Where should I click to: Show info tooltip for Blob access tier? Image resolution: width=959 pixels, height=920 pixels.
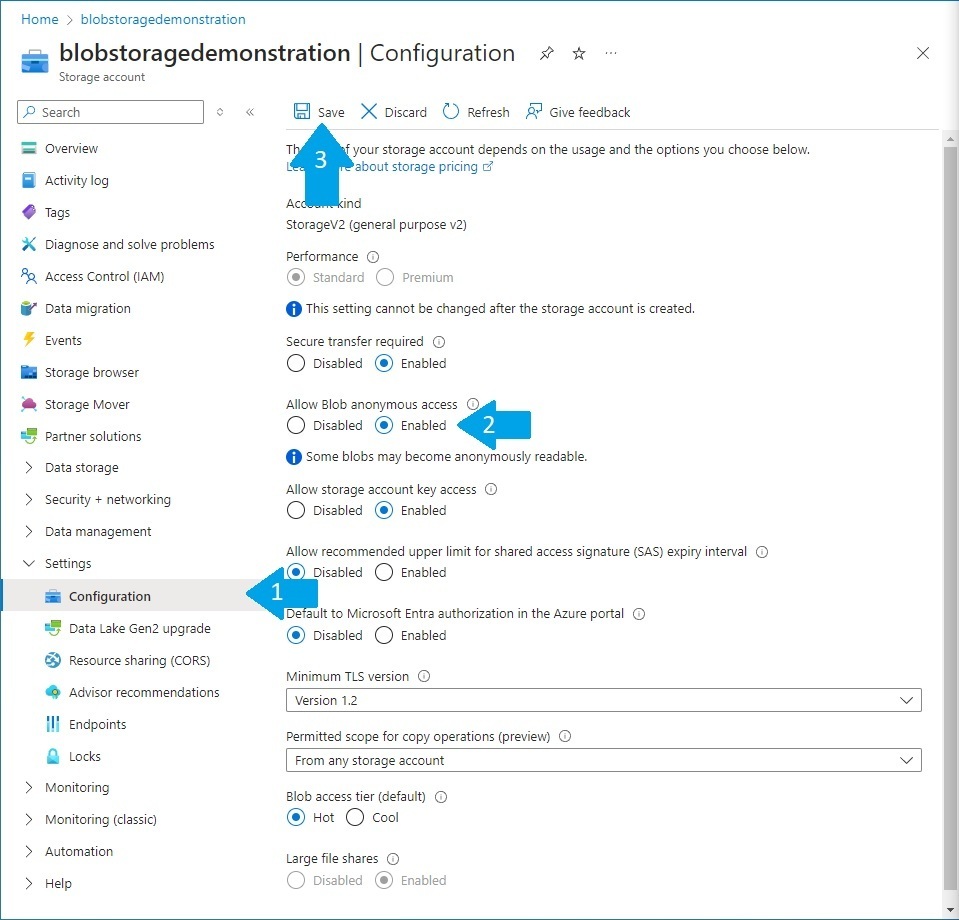tap(441, 796)
